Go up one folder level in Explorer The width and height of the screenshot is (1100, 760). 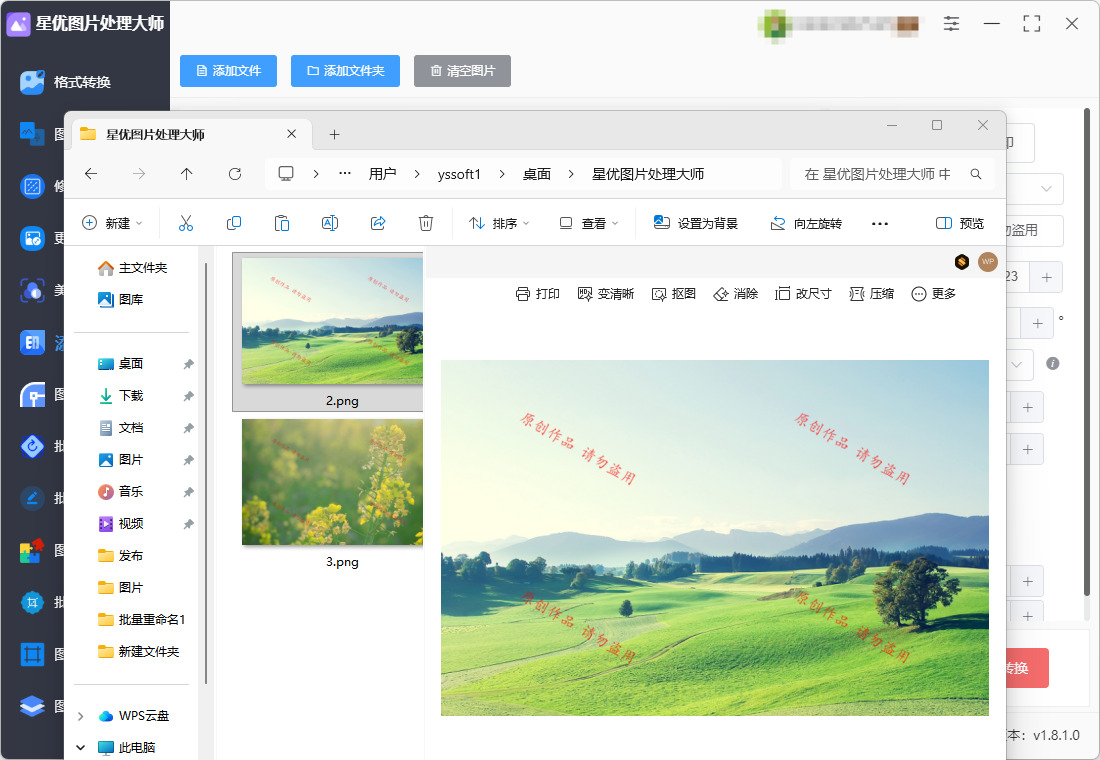187,174
